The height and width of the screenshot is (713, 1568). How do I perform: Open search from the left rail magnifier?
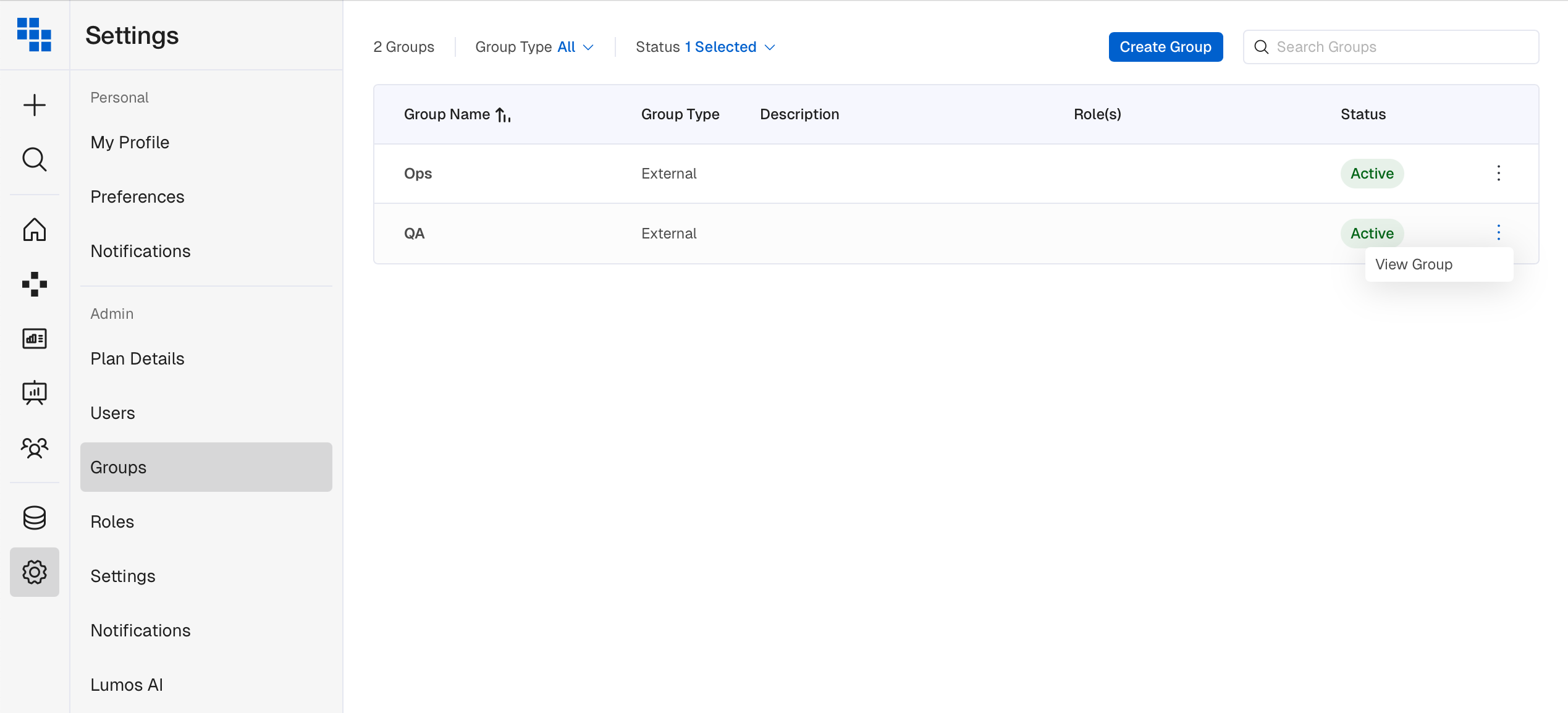35,159
